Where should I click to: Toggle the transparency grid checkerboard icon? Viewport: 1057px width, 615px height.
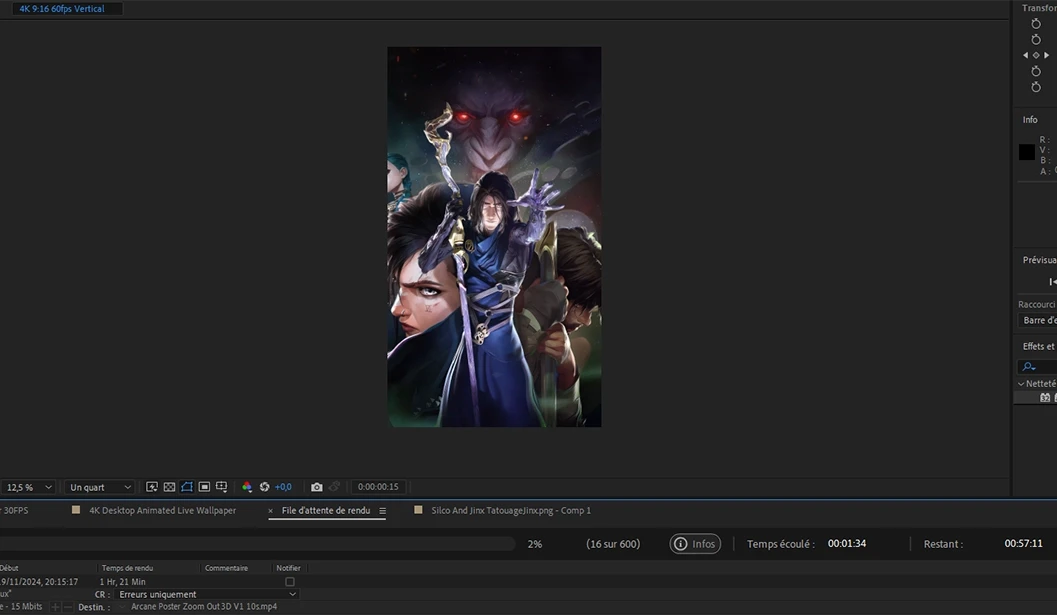click(169, 487)
